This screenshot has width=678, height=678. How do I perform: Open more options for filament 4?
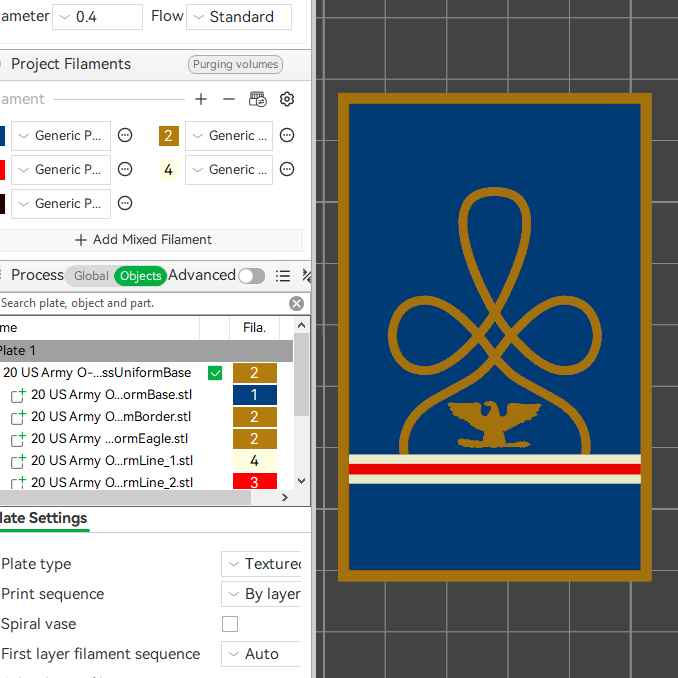click(287, 169)
